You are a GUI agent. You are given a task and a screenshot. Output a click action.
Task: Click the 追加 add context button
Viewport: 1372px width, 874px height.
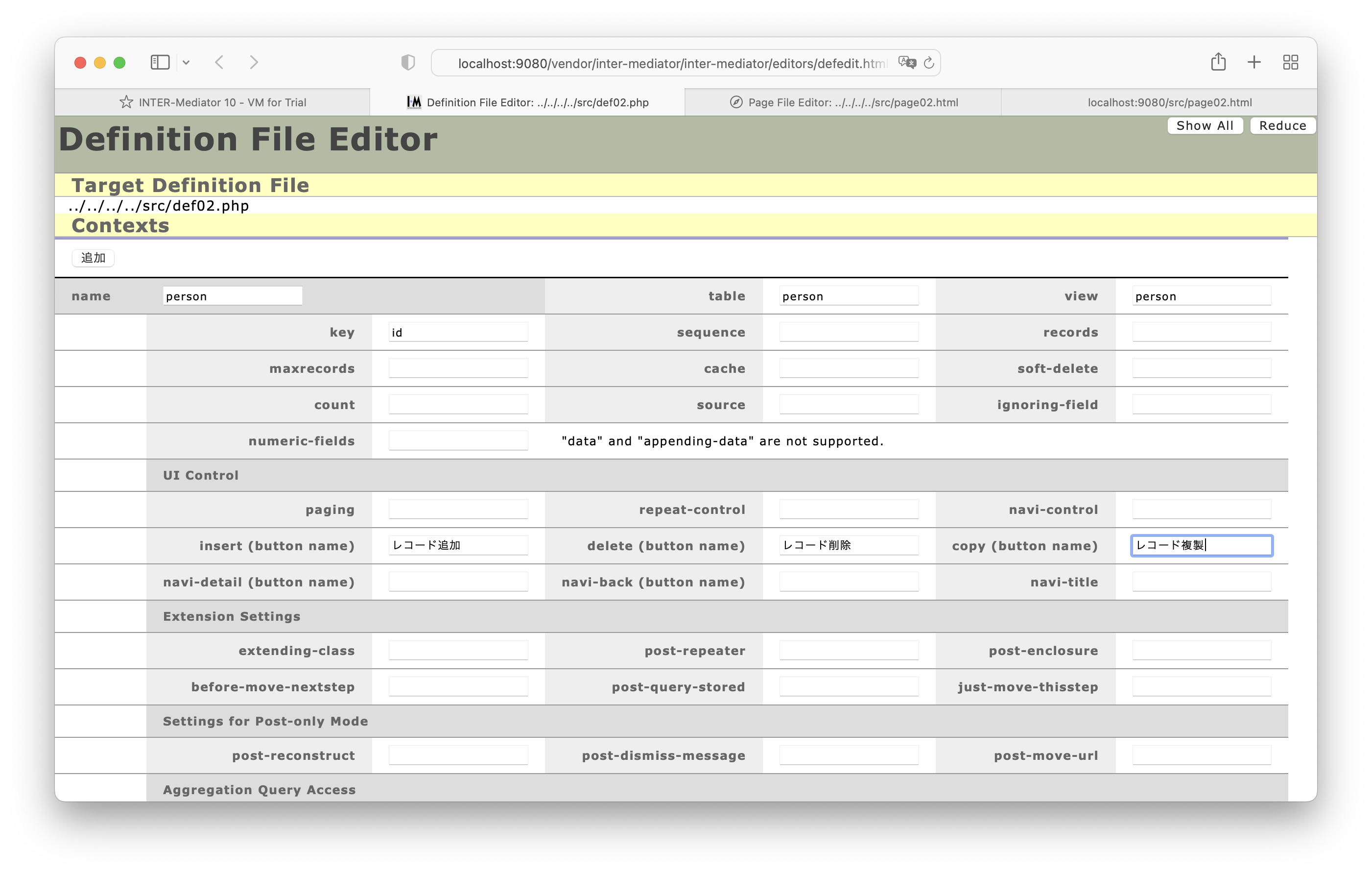point(93,258)
